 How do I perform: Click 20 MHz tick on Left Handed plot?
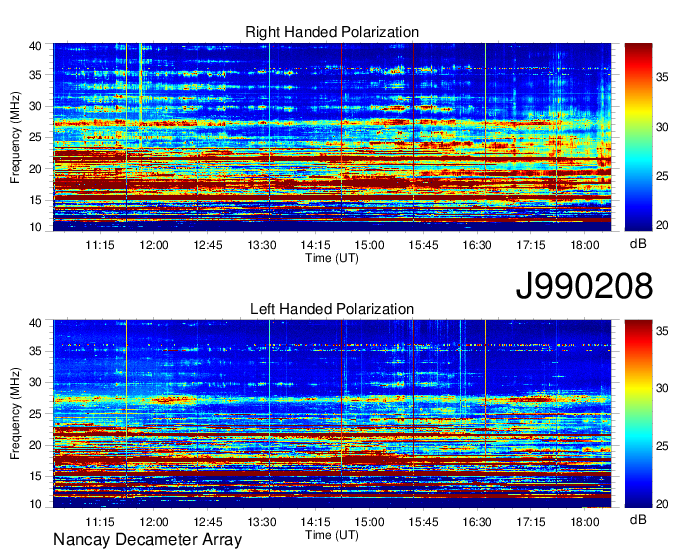tap(35, 445)
